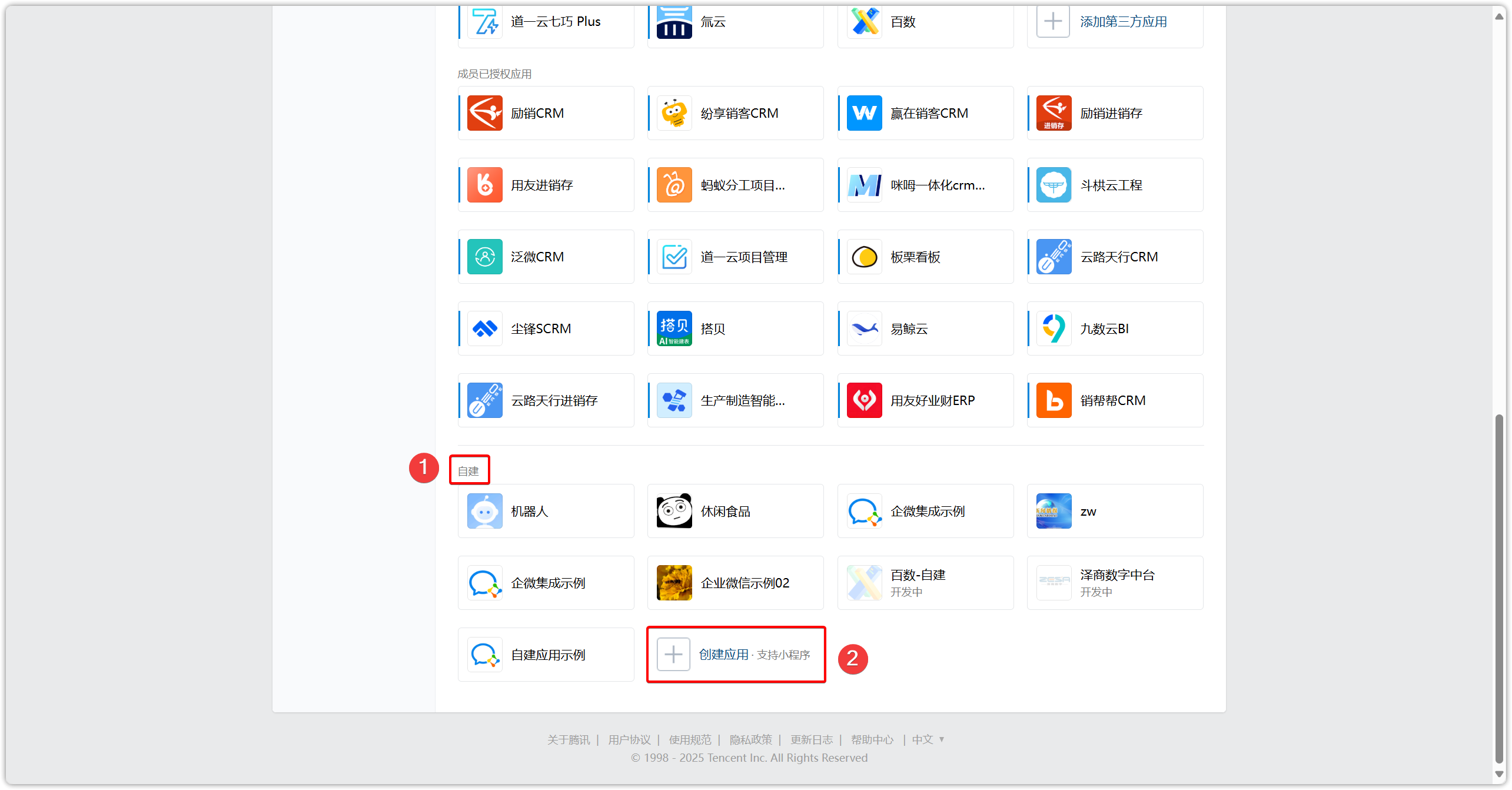Screen dimensions: 1512x790
Task: Click the page vertical scrollbar thumb
Action: [x=1499, y=589]
